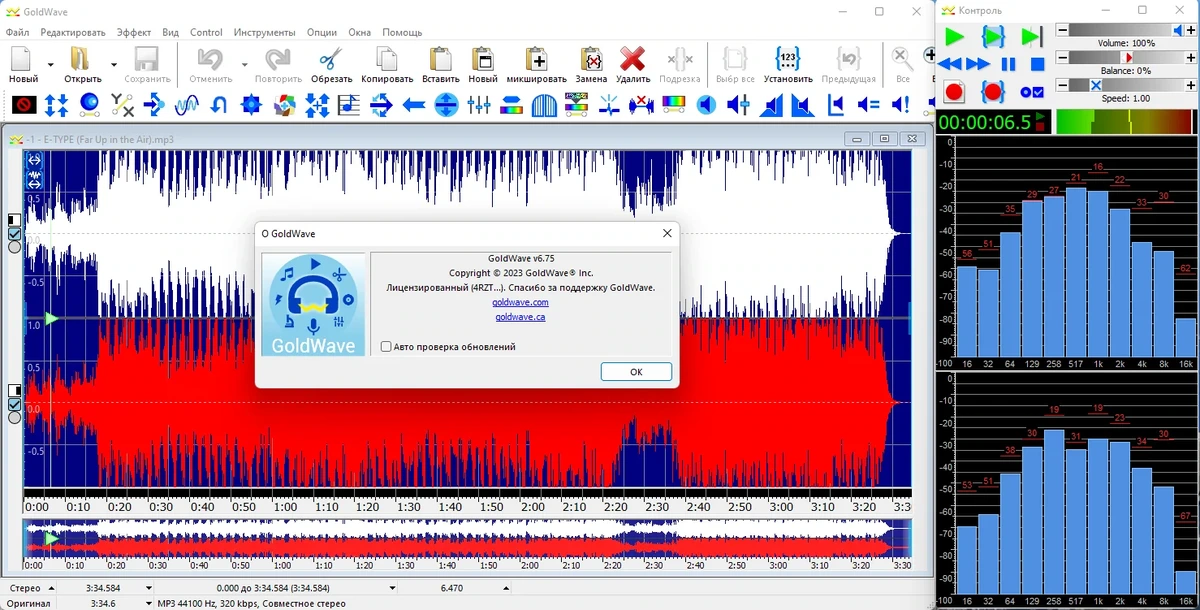The height and width of the screenshot is (610, 1200).
Task: Open the Помощь menu
Action: pyautogui.click(x=402, y=32)
